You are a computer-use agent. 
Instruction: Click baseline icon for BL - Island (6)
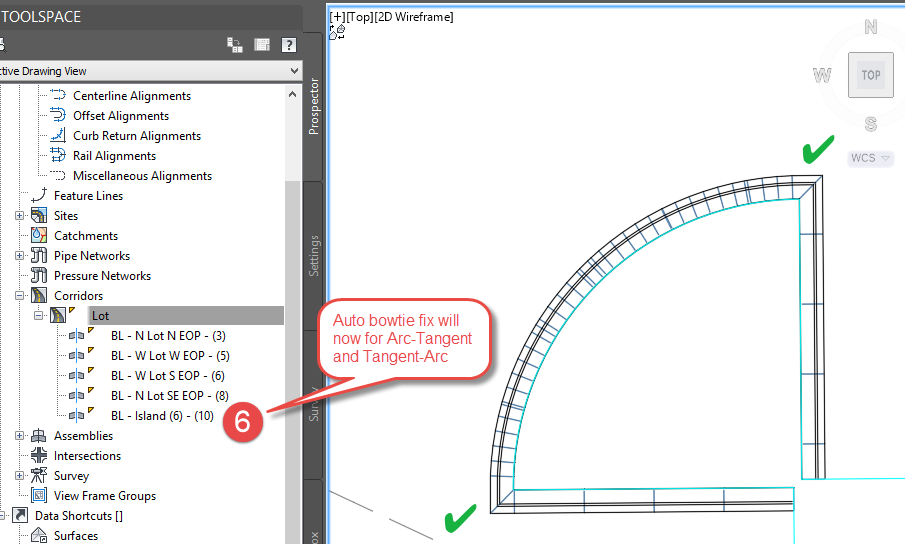(x=77, y=415)
